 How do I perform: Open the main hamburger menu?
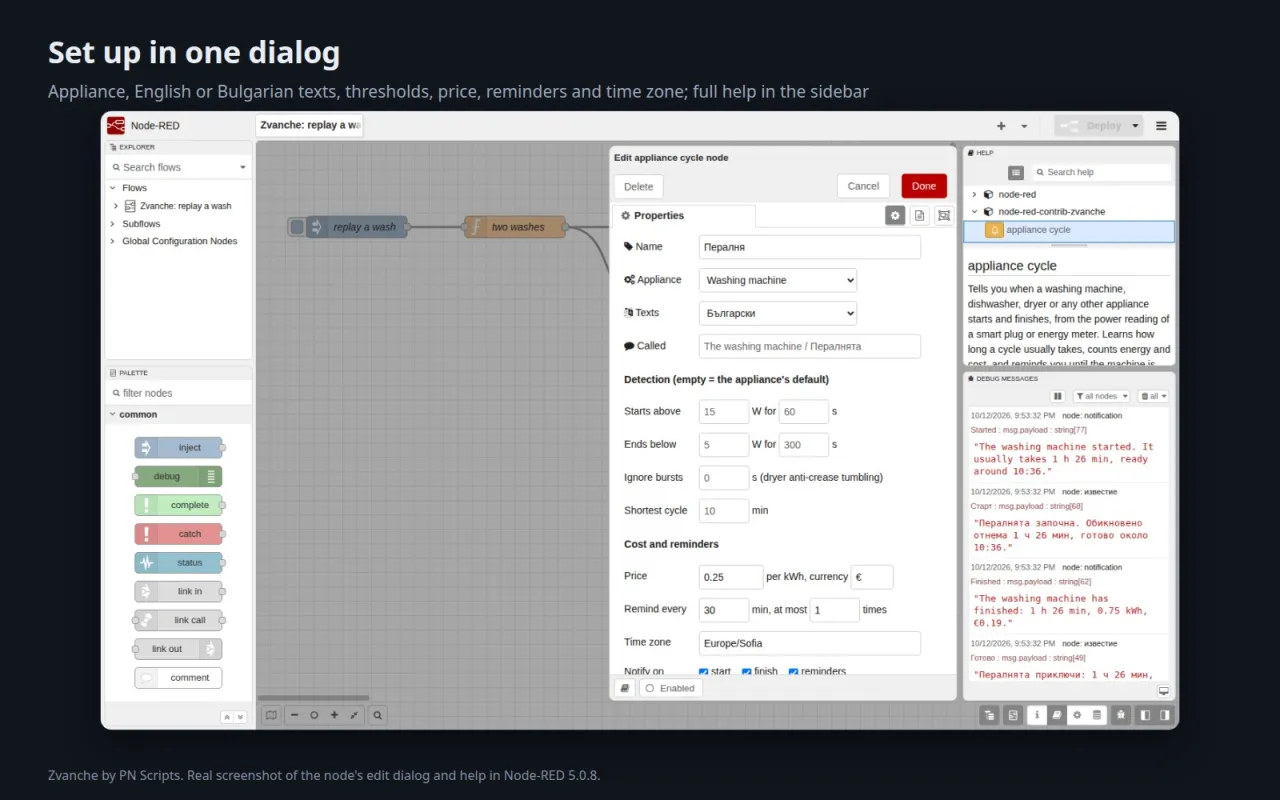1161,126
